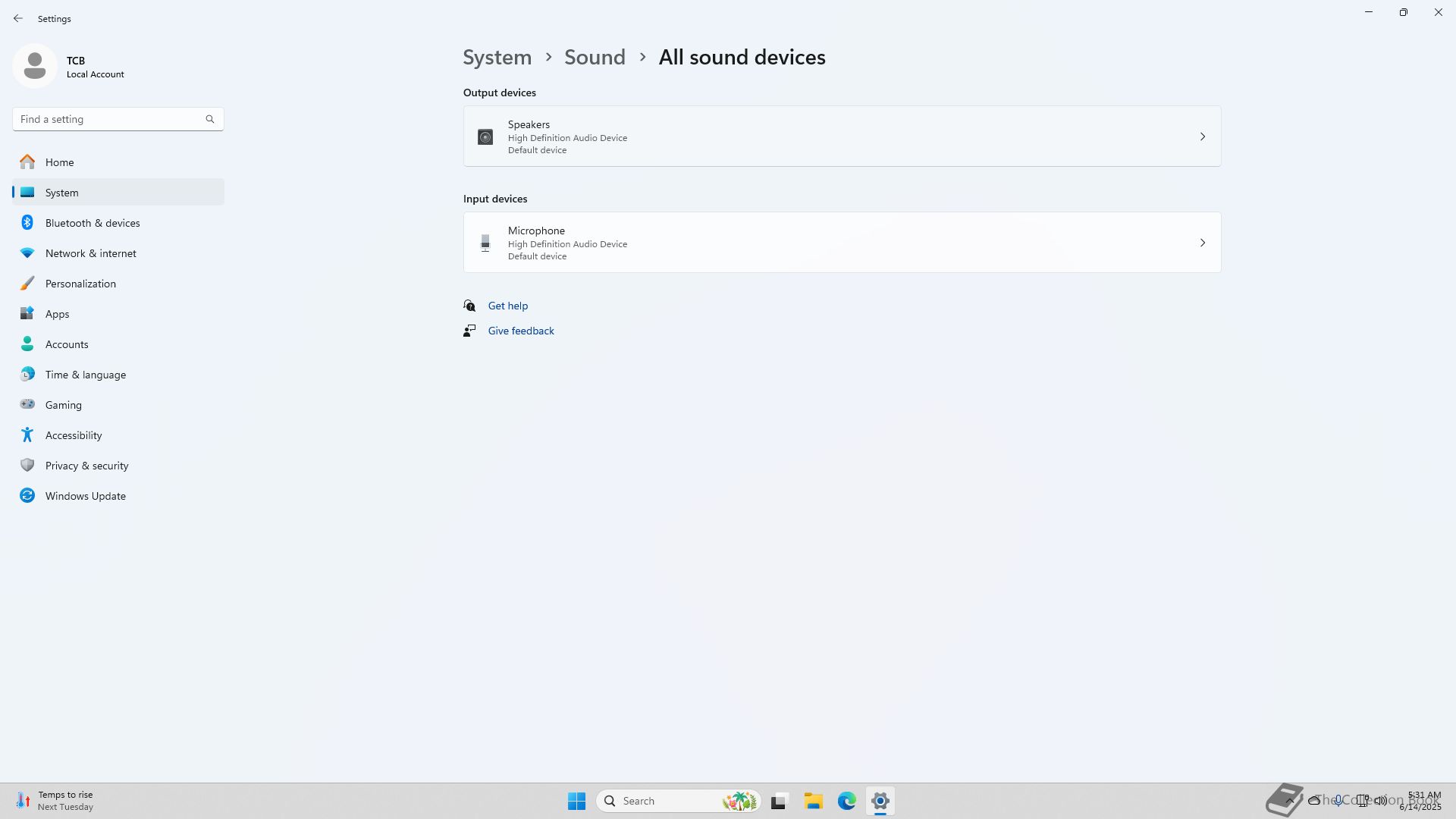Go to Privacy & security settings
1456x819 pixels.
coord(86,466)
